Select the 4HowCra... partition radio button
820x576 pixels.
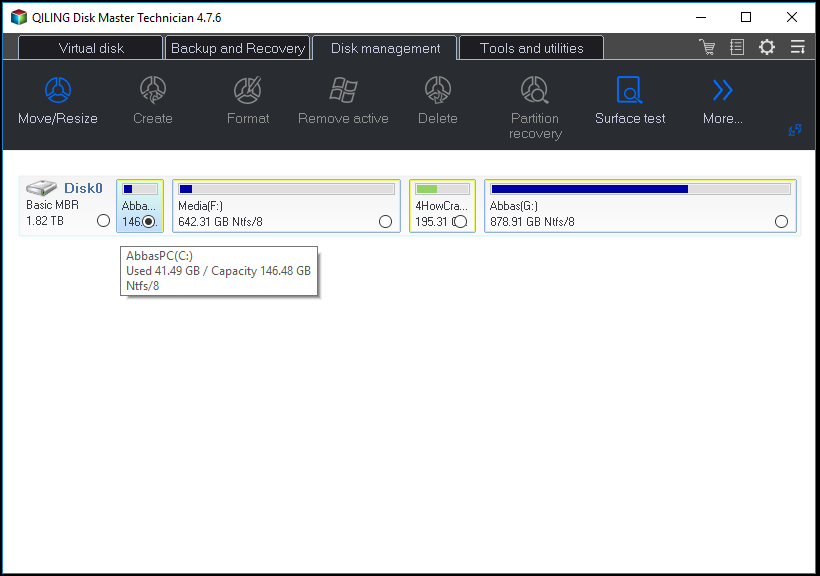460,222
